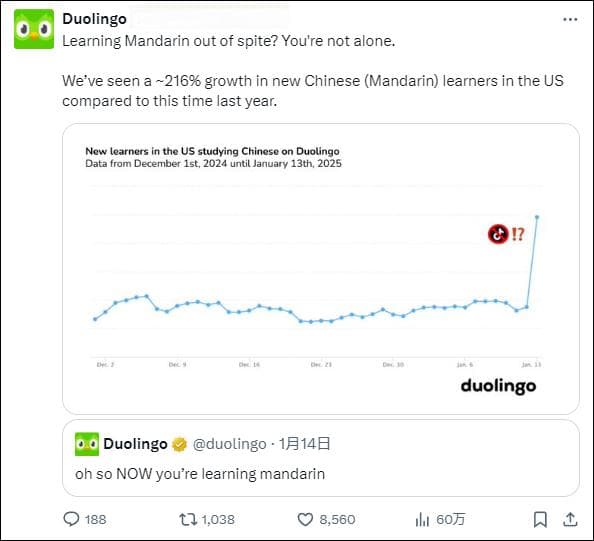
Task: Click the 188 replies count
Action: pyautogui.click(x=95, y=519)
